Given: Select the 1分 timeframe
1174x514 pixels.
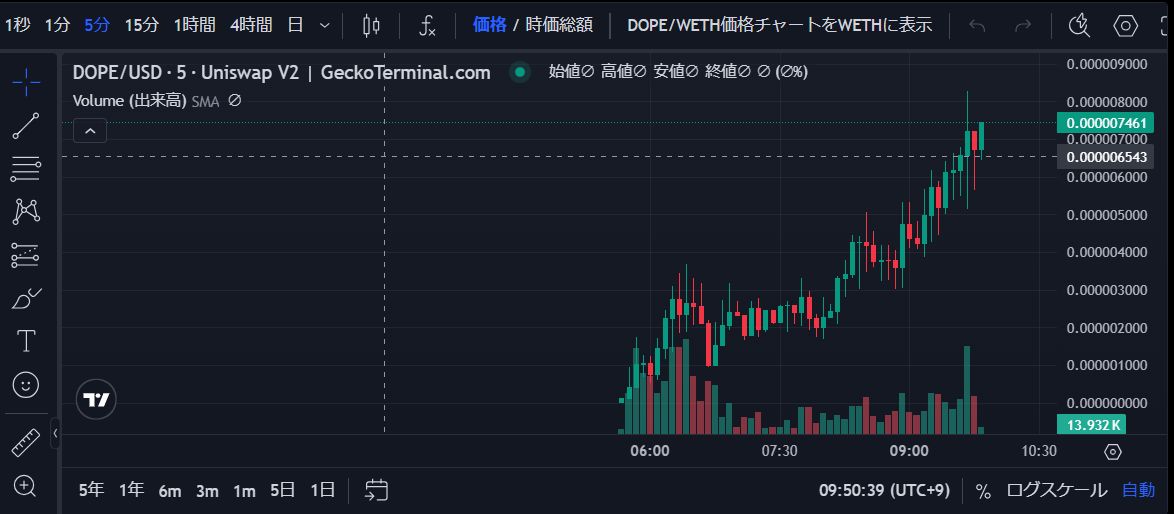Looking at the screenshot, I should click(57, 25).
